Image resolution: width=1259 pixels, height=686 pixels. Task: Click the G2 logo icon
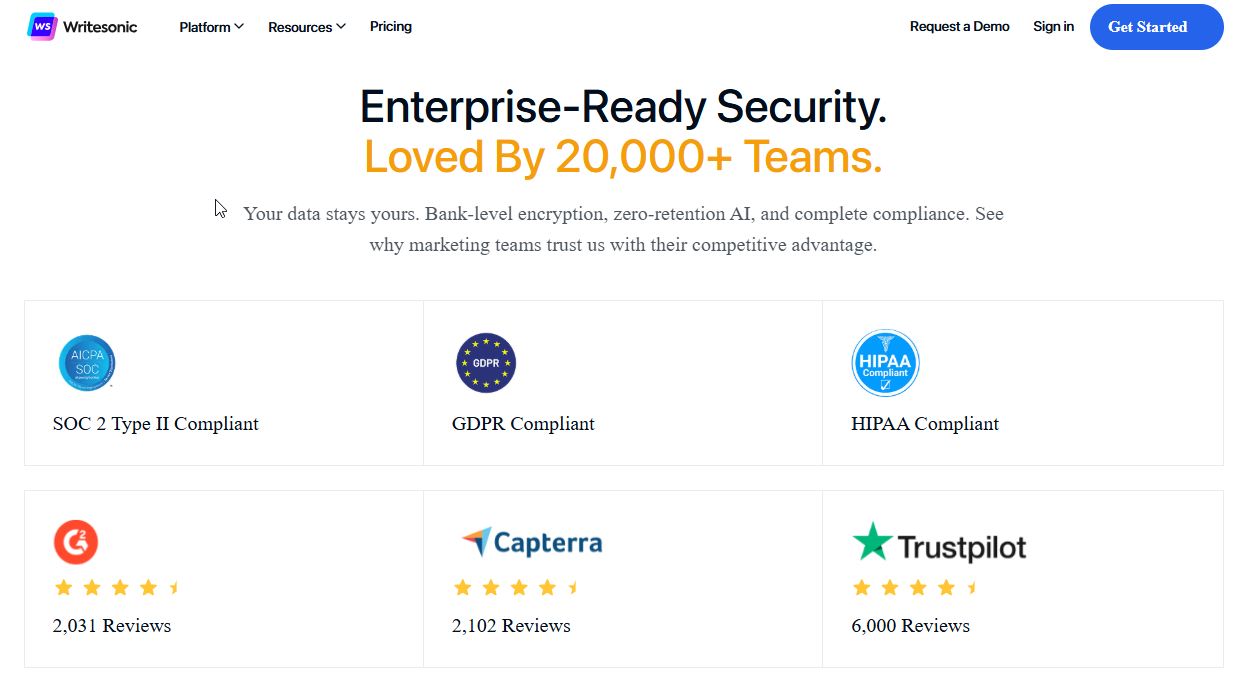pyautogui.click(x=76, y=543)
